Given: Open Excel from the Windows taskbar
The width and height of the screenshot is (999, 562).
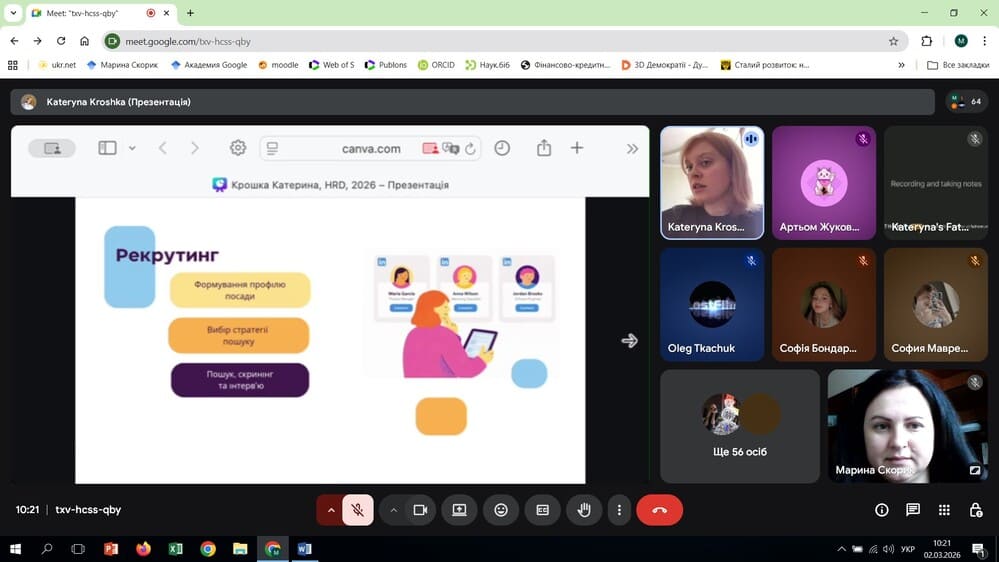Looking at the screenshot, I should tap(175, 549).
